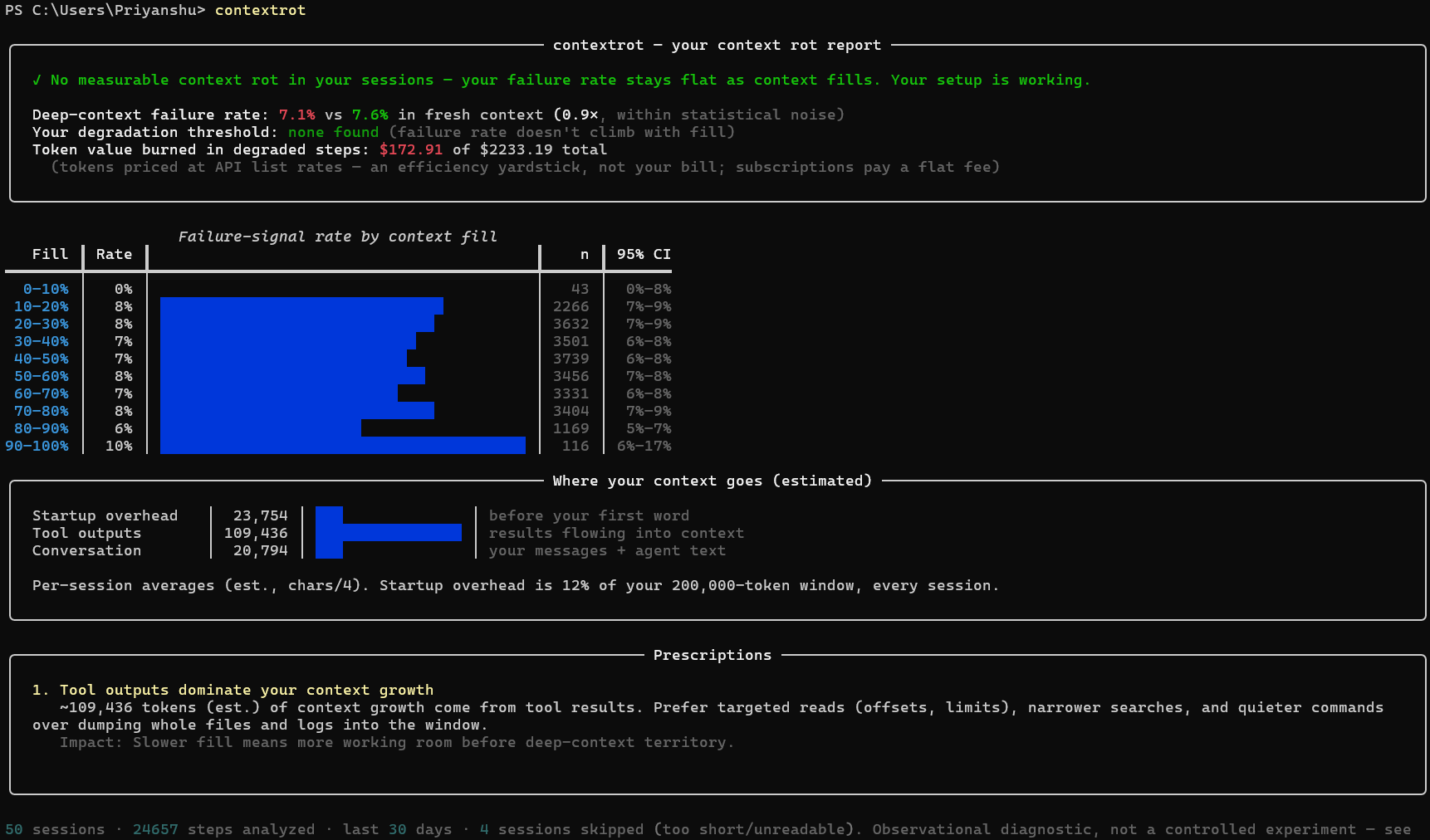The image size is (1430, 840).
Task: Click the 'Startup overhead' label
Action: point(105,515)
